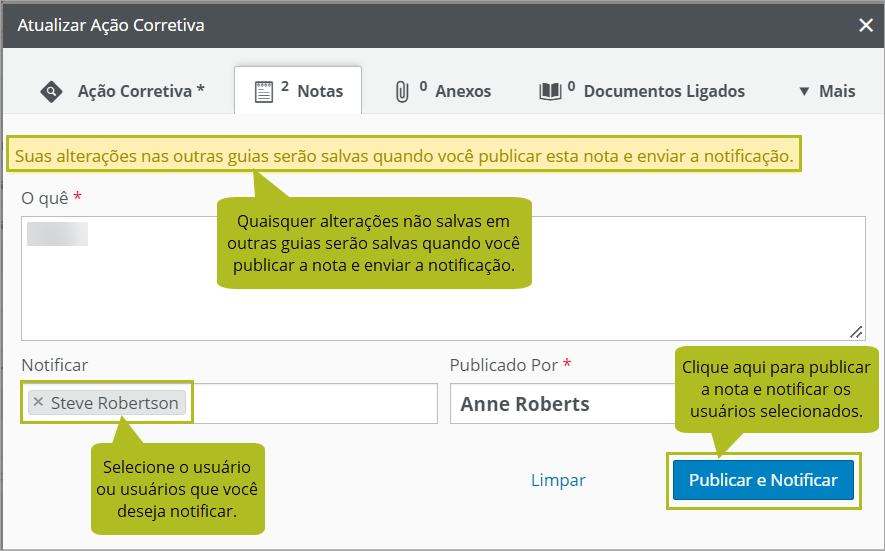
Task: Click the open book icon for Documentos Ligados
Action: tap(550, 92)
